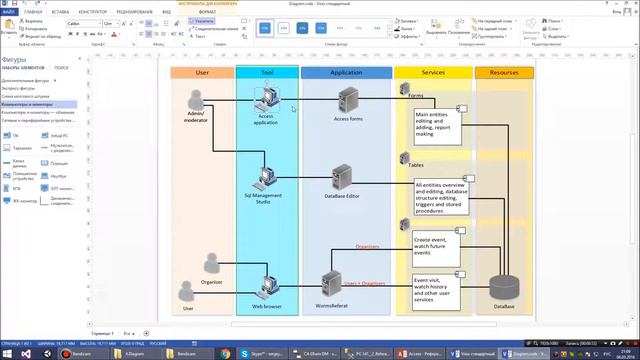The width and height of the screenshot is (640, 360).
Task: Select the Text (Текст) tool
Action: point(197,36)
